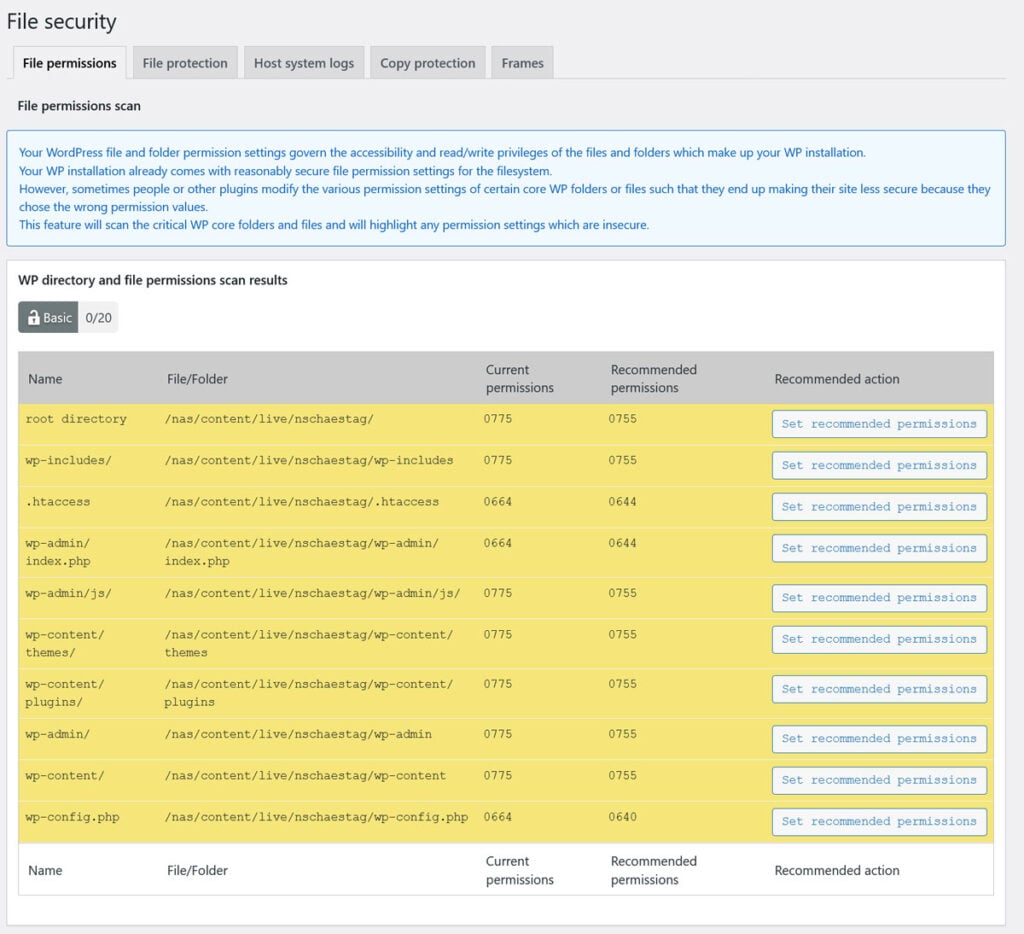Open the Host system logs tab

tap(303, 62)
